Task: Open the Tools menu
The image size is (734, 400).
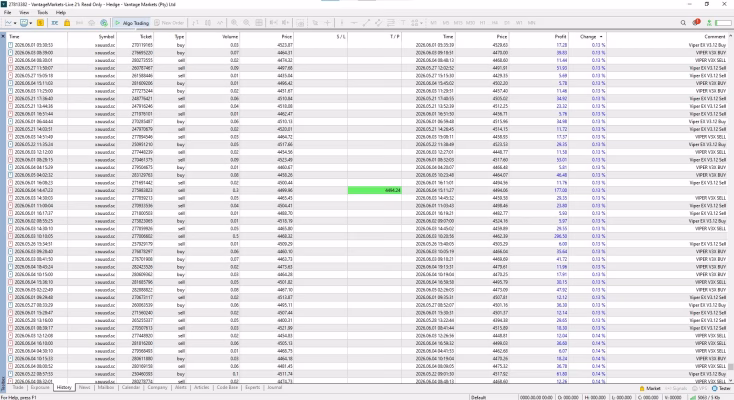Action: coord(43,12)
